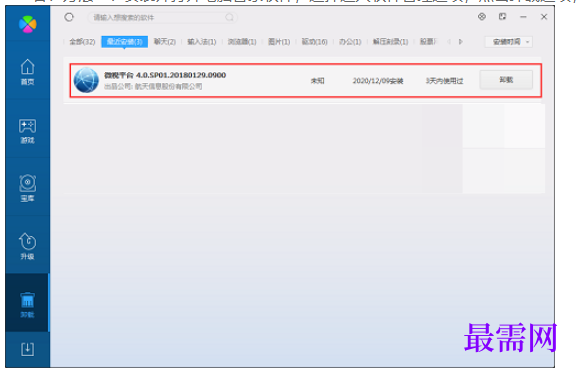The height and width of the screenshot is (369, 576).
Task: Click the colorful 360 software manager logo
Action: 28,24
